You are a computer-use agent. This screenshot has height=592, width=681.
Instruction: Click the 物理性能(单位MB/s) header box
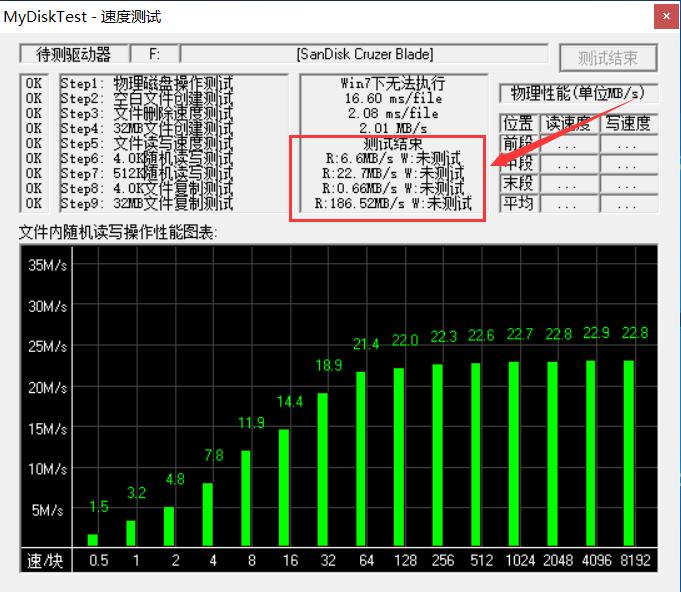579,93
